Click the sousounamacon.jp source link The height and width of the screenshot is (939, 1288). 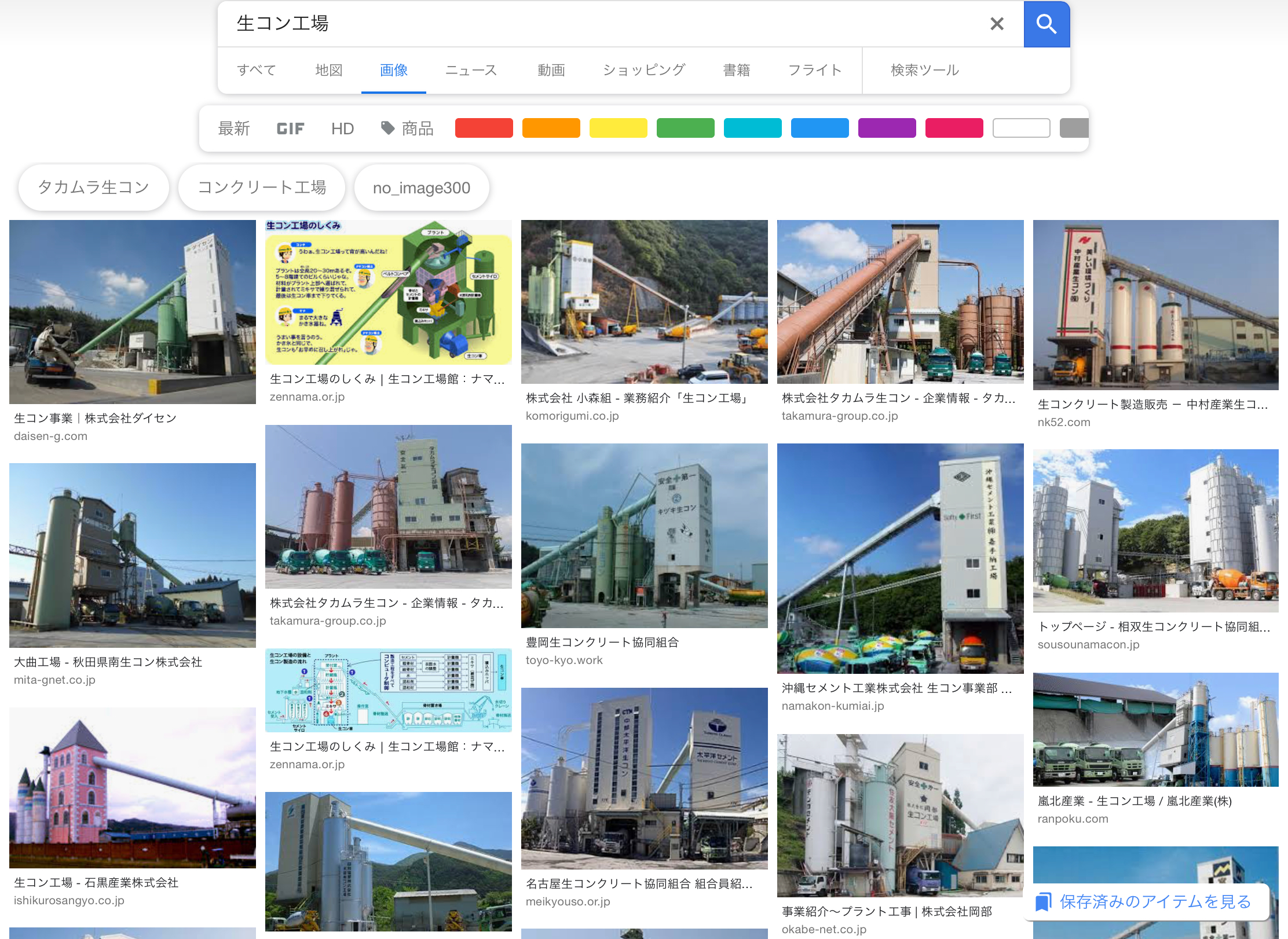coord(1088,645)
